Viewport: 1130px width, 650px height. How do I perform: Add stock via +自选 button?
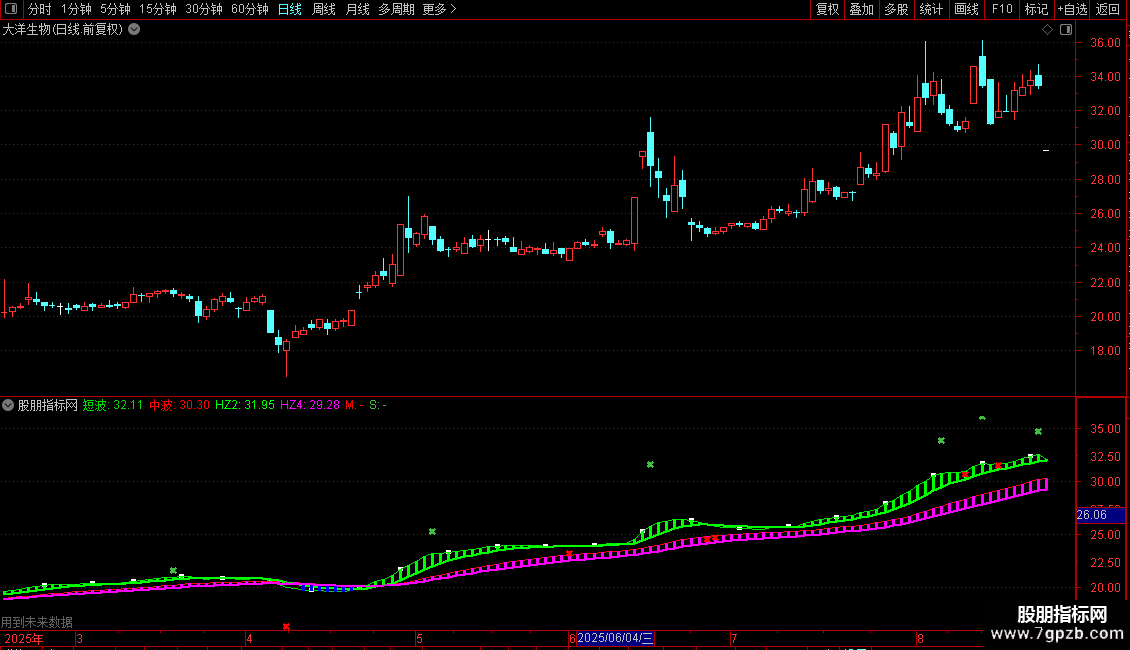coord(1072,9)
